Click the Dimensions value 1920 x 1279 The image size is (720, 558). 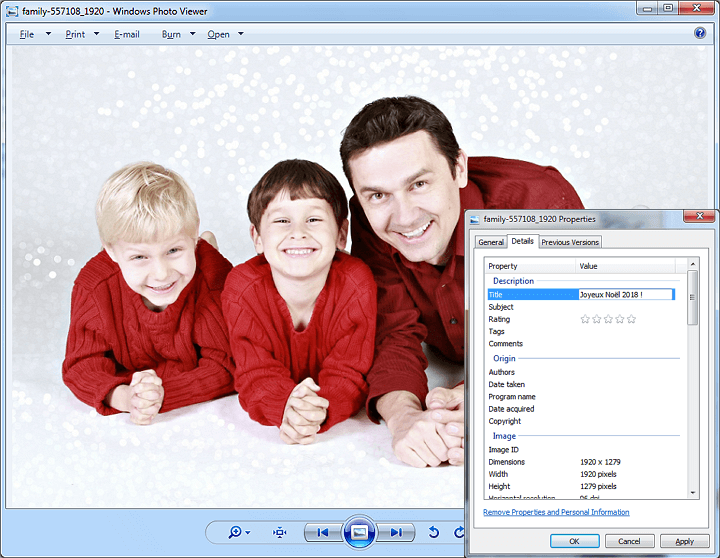point(600,462)
